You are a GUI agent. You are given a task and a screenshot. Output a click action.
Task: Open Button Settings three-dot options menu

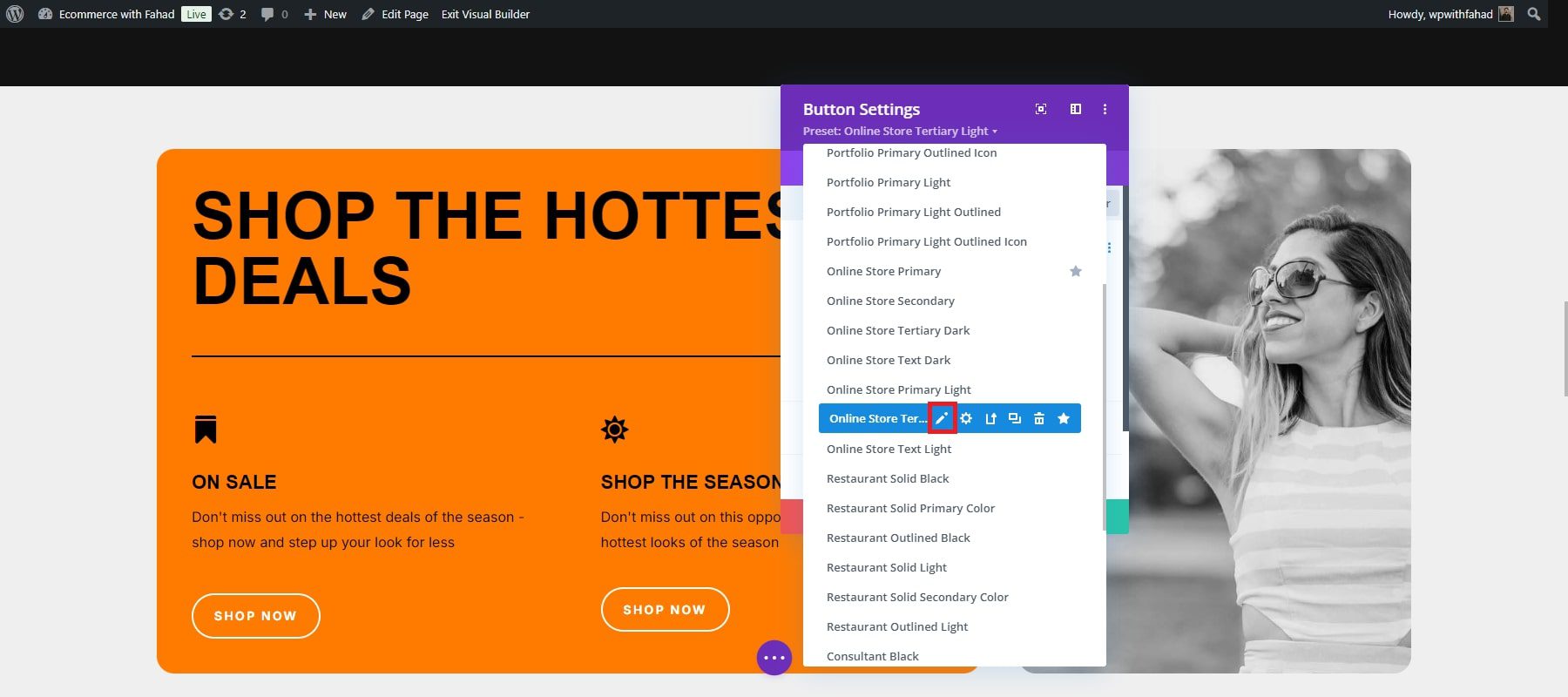[1105, 109]
